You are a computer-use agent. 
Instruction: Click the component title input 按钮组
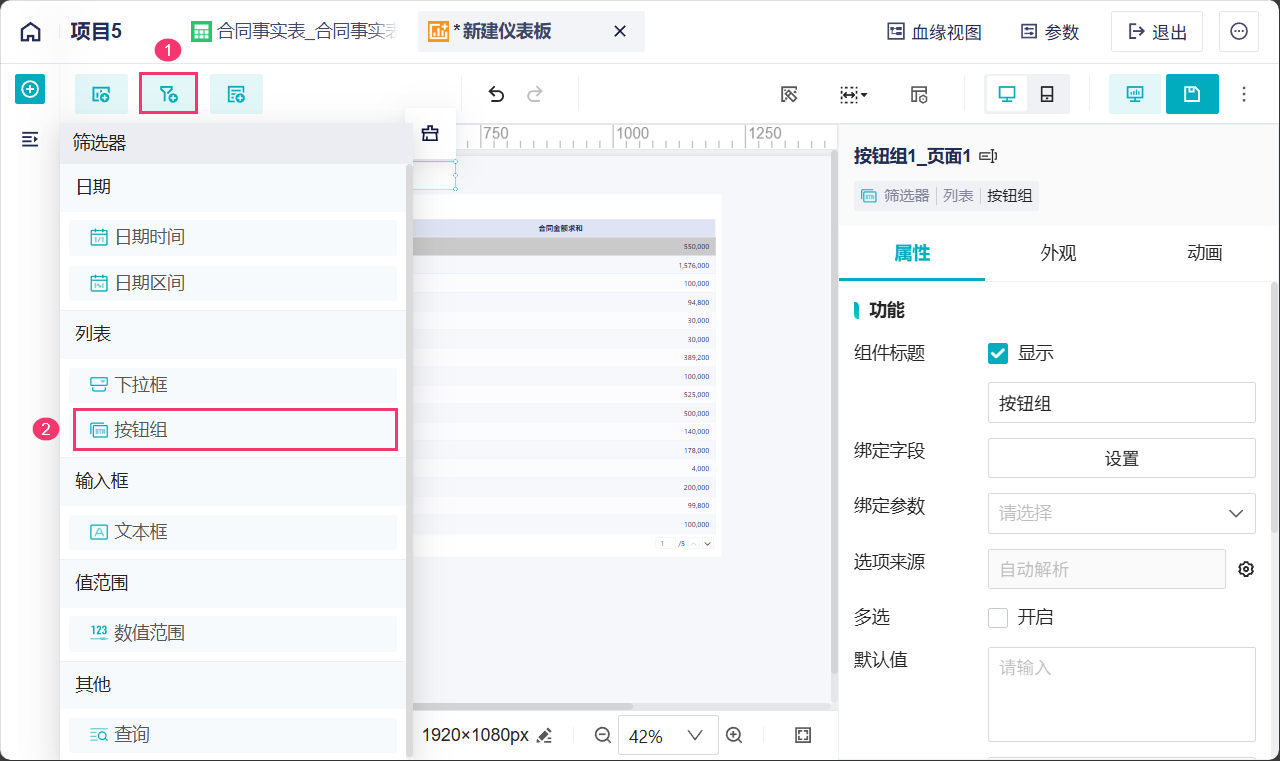point(1122,403)
